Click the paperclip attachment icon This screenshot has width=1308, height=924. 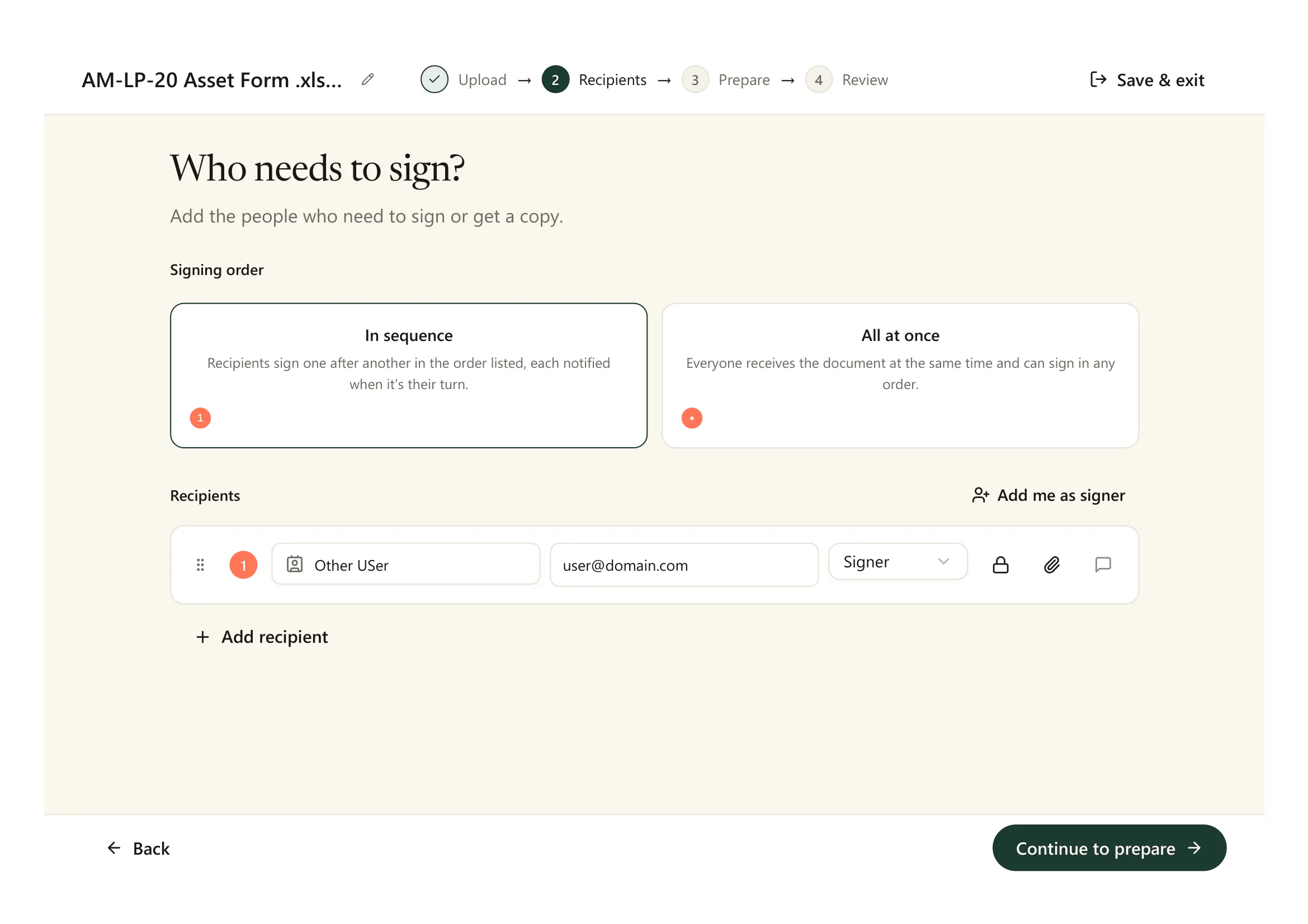[1052, 565]
